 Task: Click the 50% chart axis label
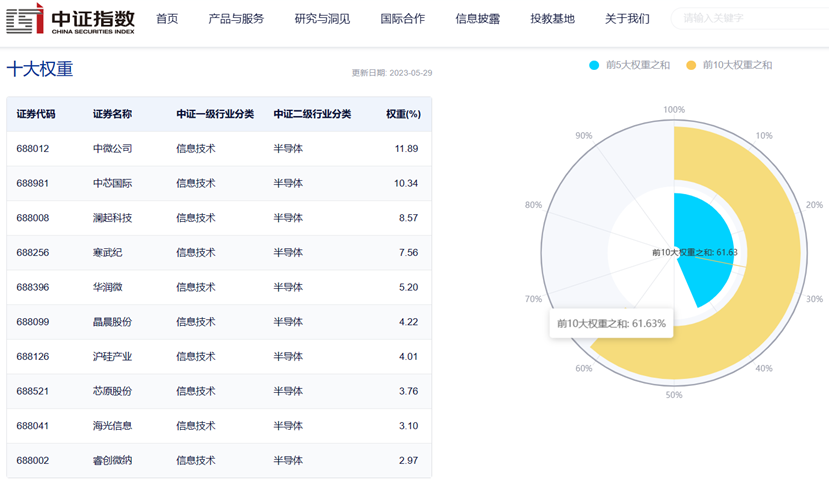[674, 395]
